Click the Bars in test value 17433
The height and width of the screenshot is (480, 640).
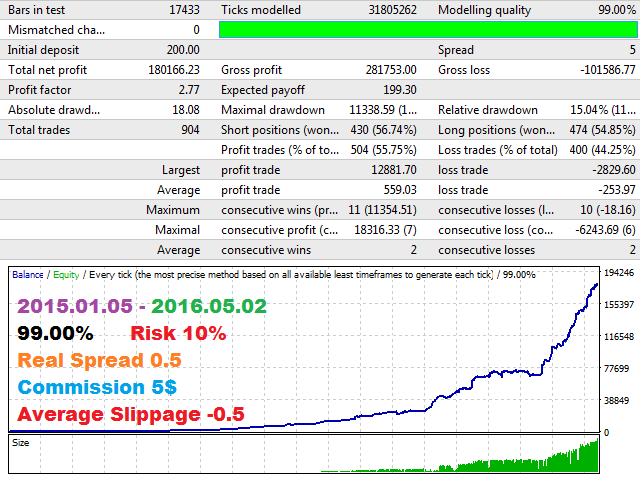184,10
